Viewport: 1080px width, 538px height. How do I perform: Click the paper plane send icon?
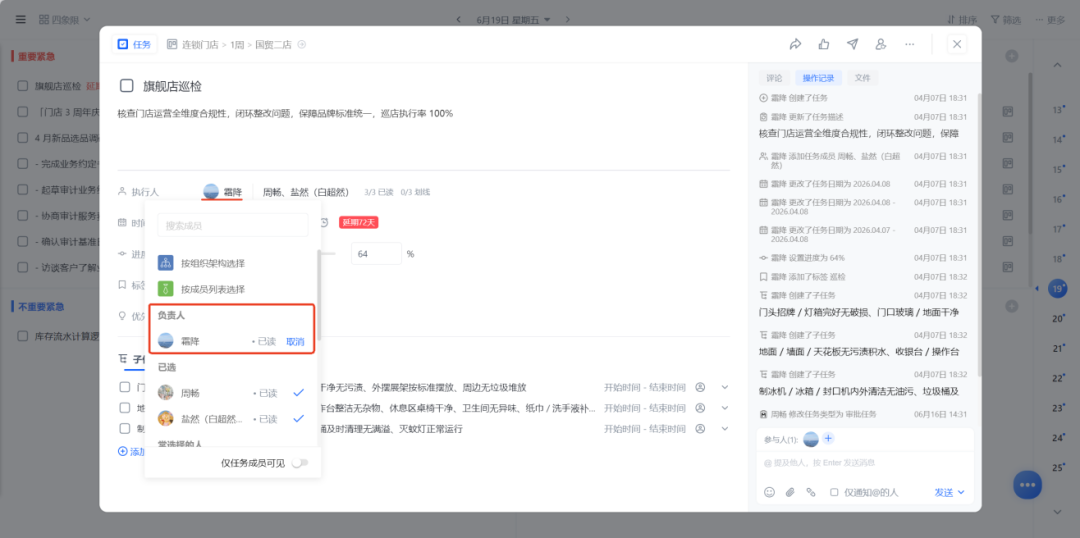(853, 44)
